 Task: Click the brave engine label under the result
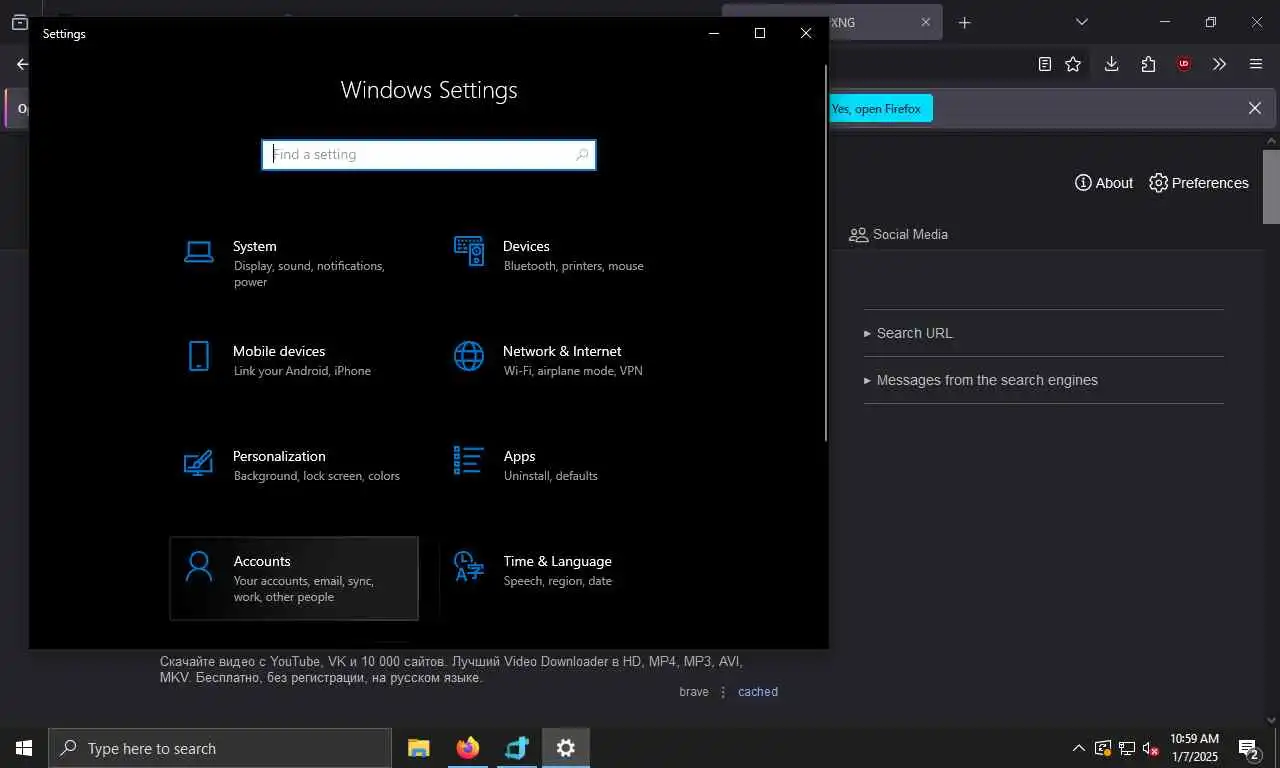(x=694, y=692)
